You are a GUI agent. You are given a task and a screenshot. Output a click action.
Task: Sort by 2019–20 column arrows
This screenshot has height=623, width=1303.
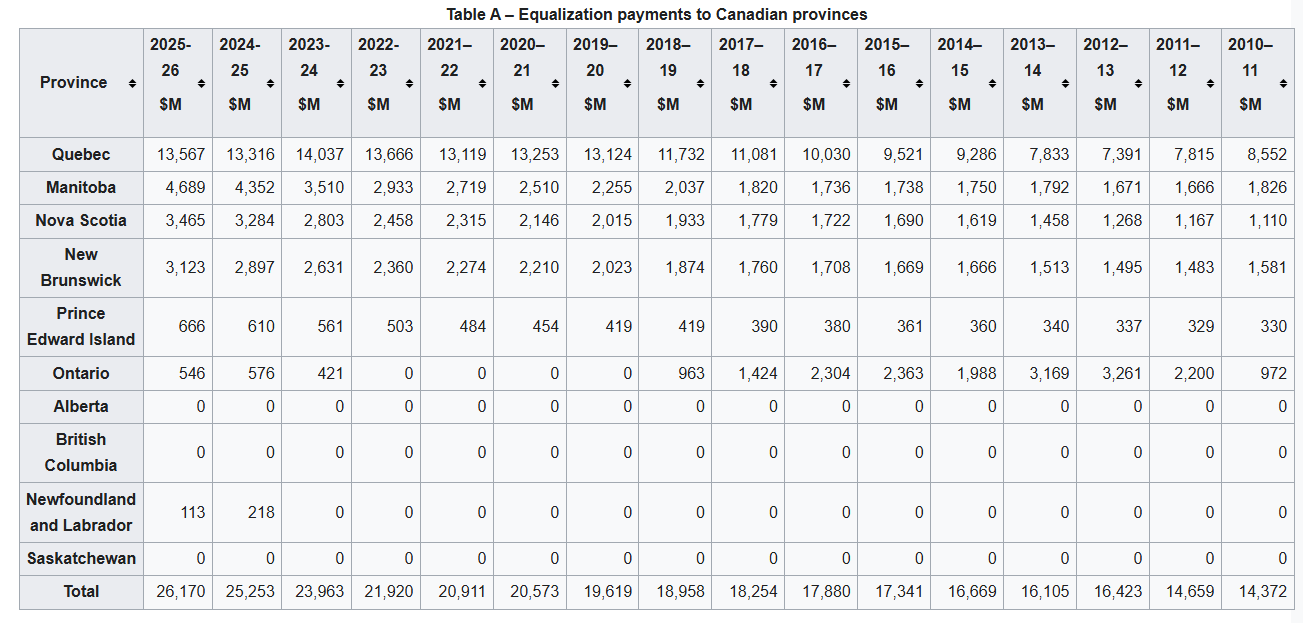click(627, 83)
